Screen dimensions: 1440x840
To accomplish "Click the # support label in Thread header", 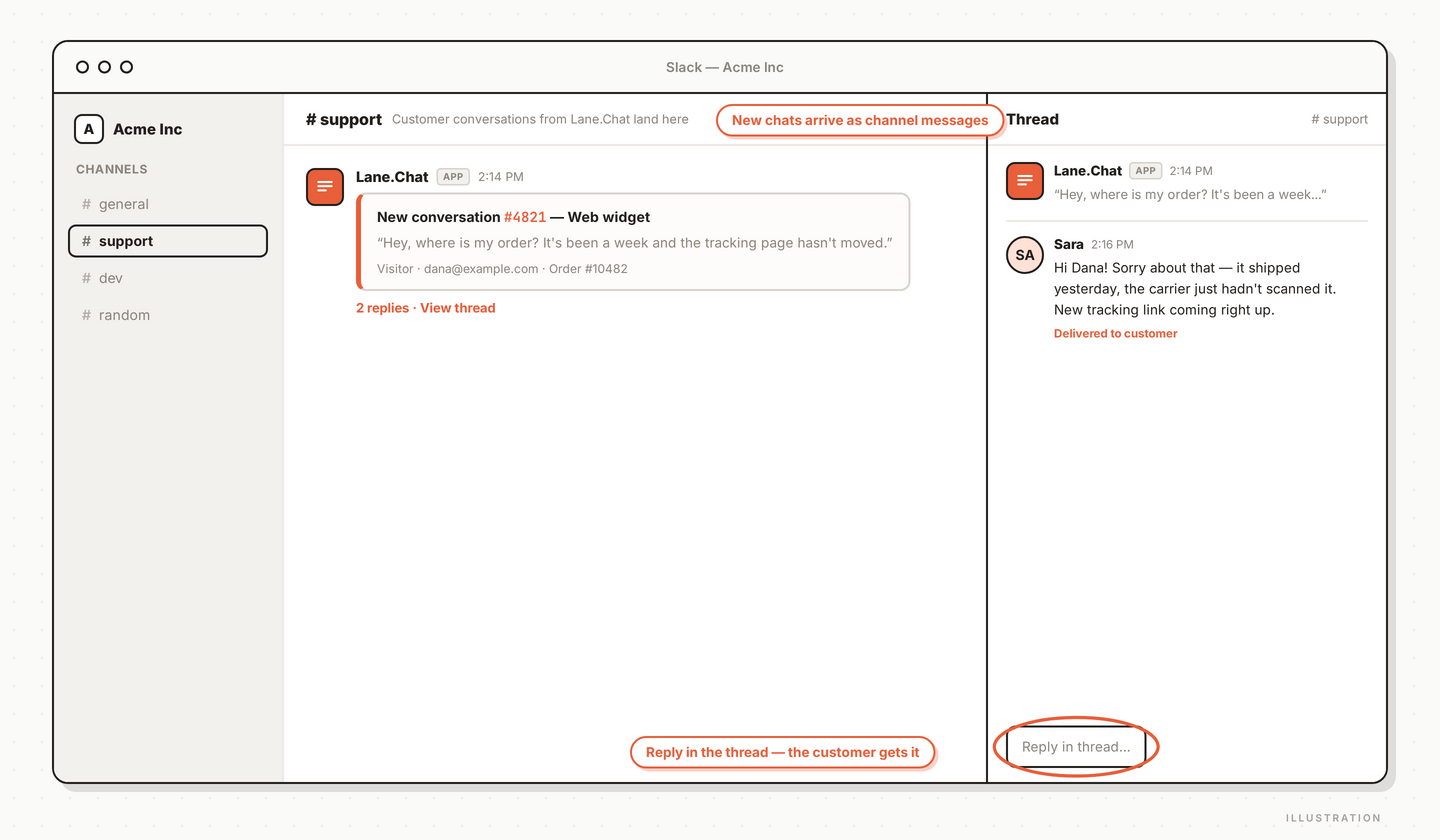I will coord(1339,119).
